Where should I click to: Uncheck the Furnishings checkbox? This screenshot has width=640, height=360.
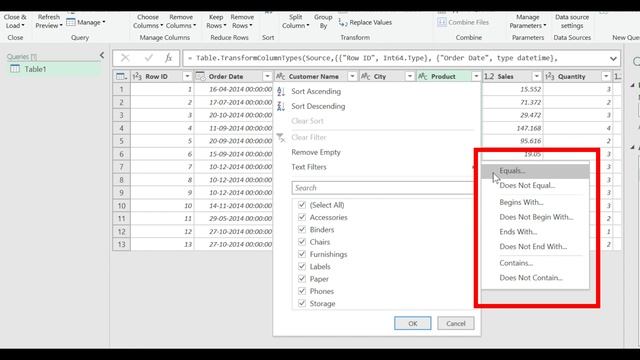click(x=302, y=254)
